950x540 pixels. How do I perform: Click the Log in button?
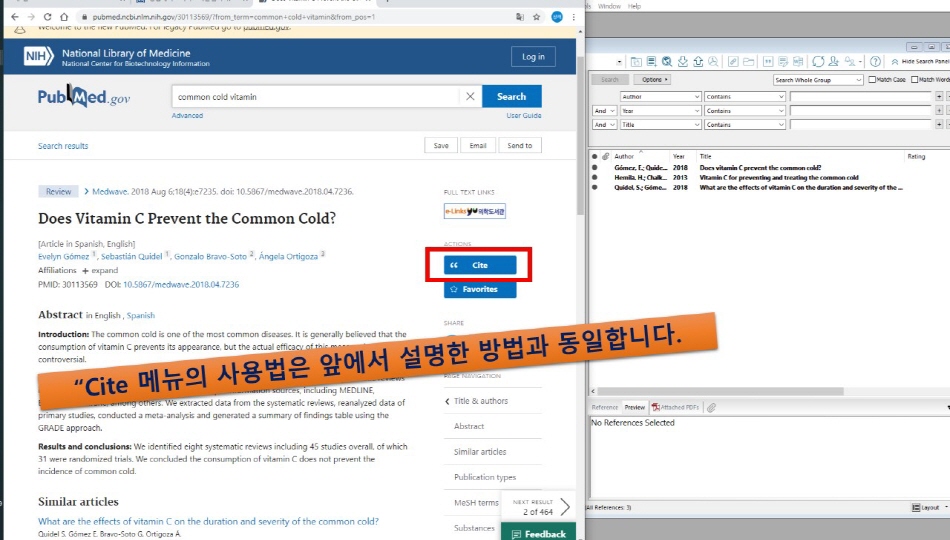click(533, 56)
